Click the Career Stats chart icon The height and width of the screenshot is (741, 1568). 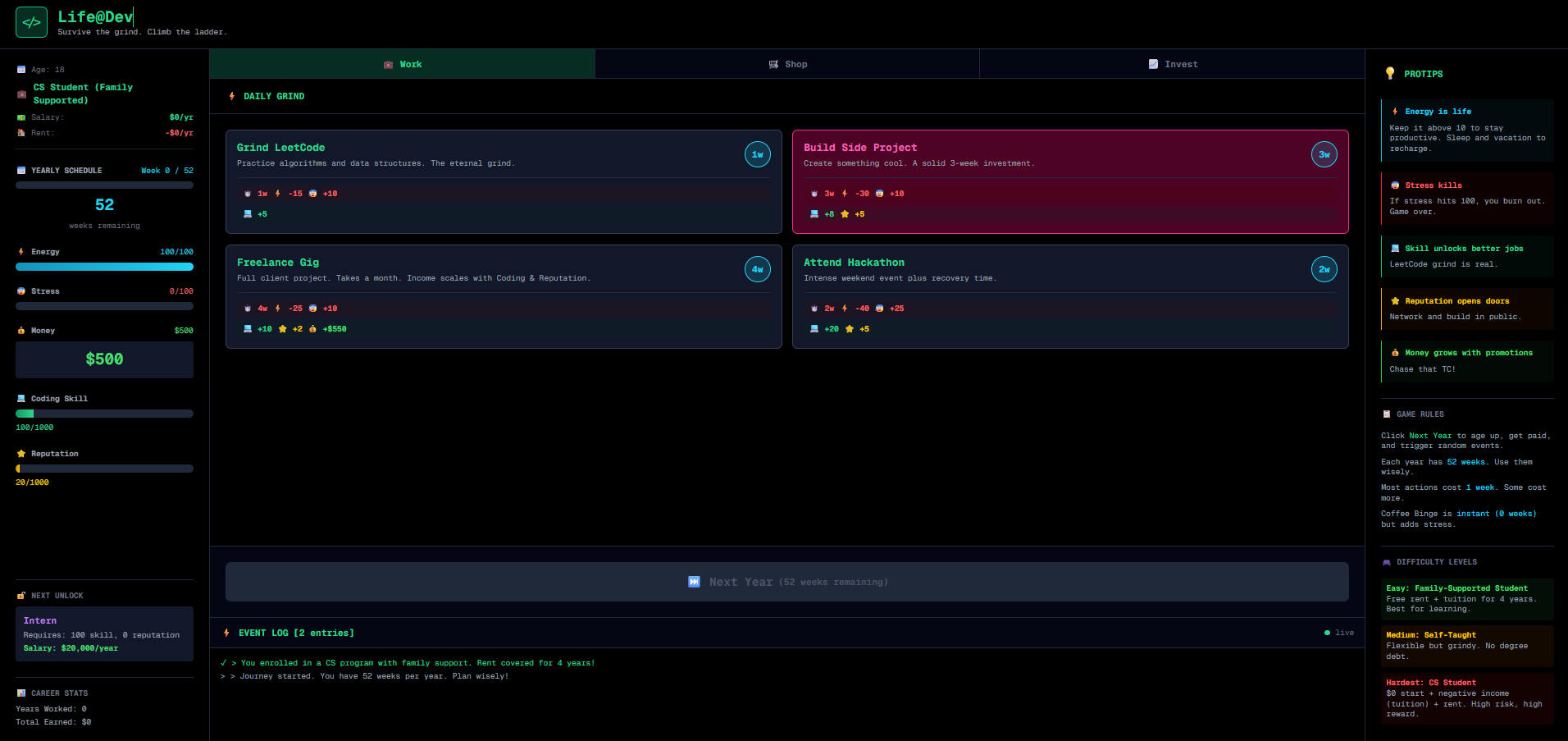coord(21,693)
